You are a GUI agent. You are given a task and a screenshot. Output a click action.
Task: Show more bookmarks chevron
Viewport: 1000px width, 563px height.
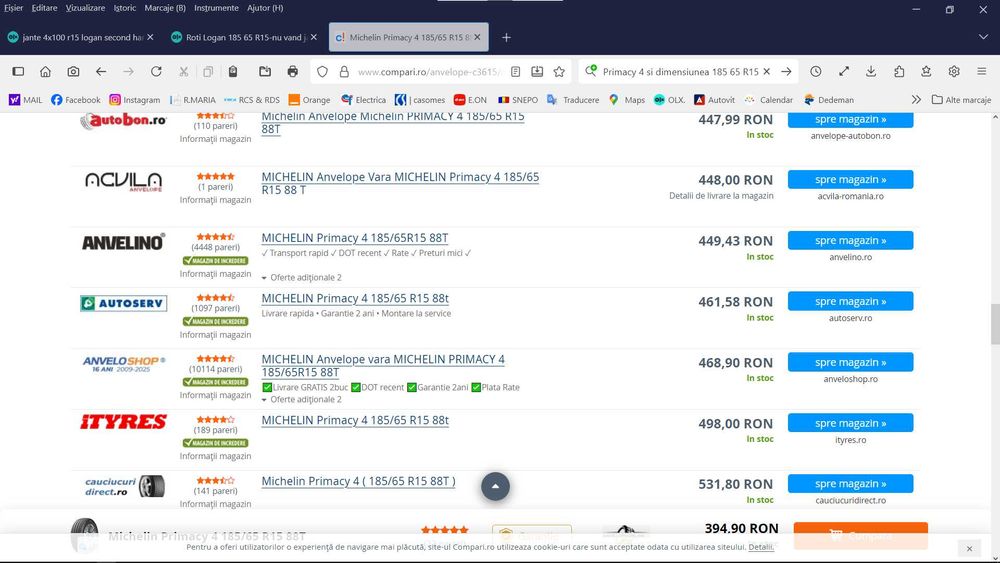coord(916,99)
